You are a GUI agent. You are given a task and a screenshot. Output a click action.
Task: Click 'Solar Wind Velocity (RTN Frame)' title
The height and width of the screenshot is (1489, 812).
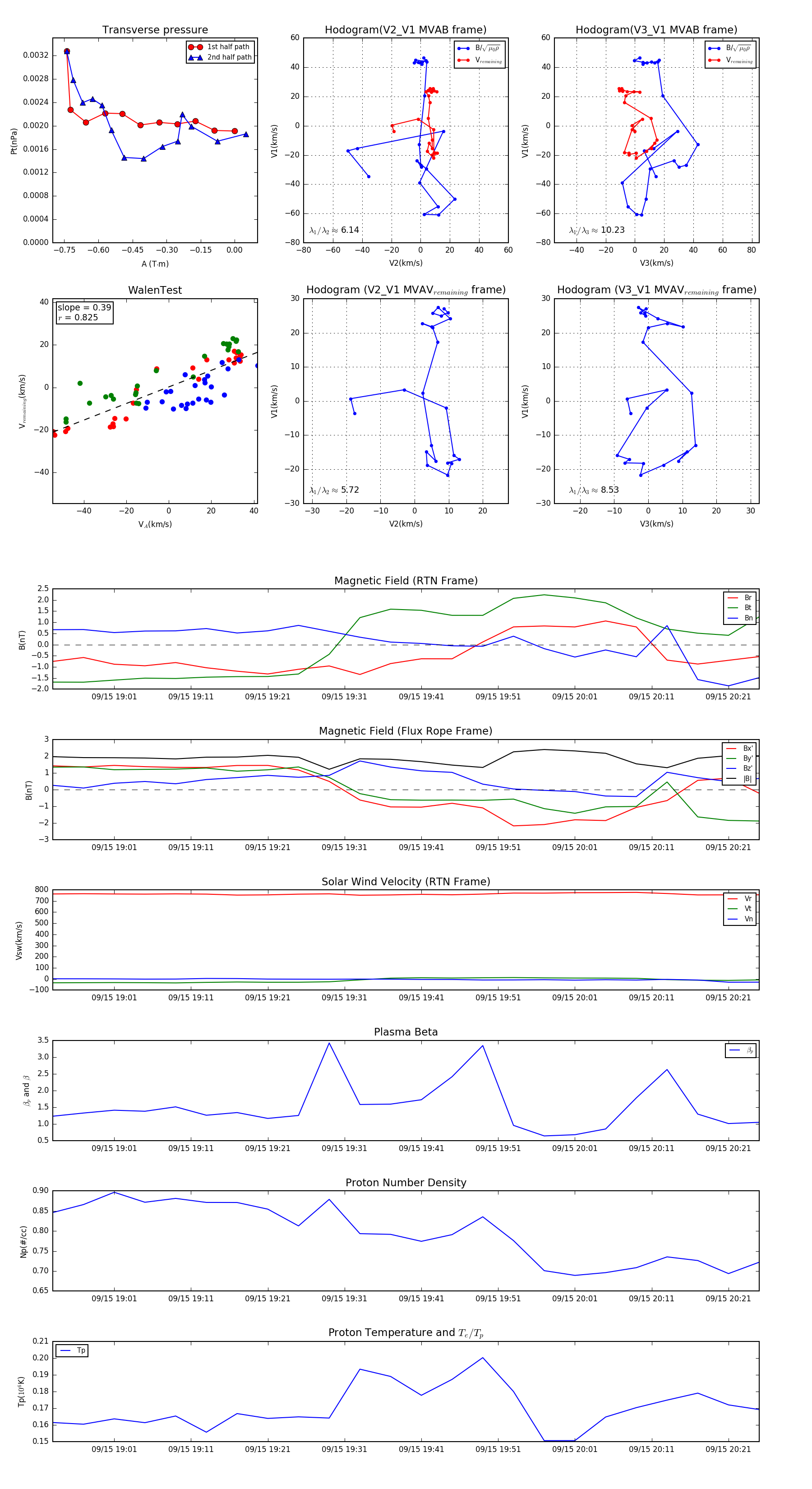[x=406, y=882]
